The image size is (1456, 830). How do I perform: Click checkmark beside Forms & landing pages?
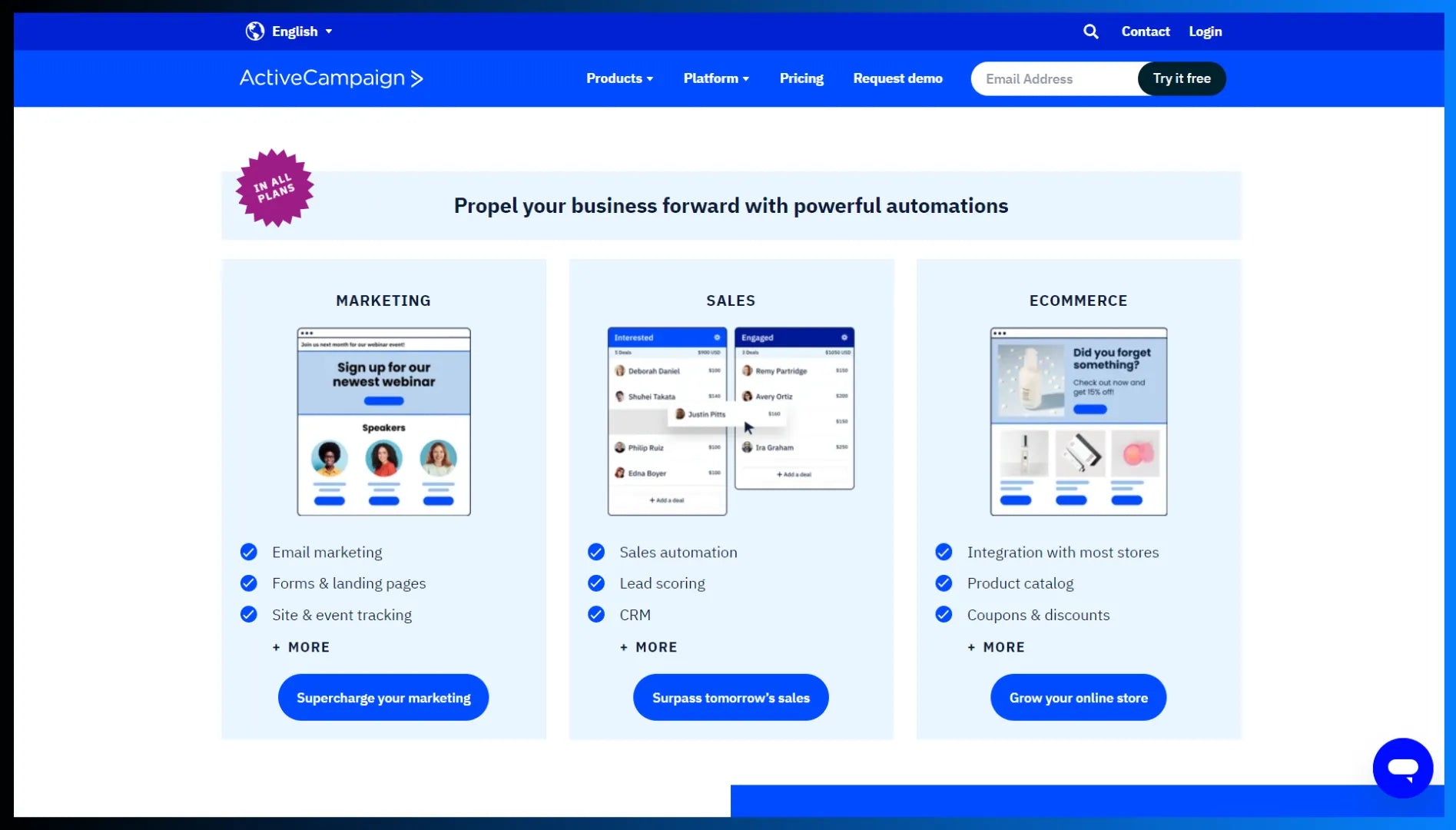point(248,583)
